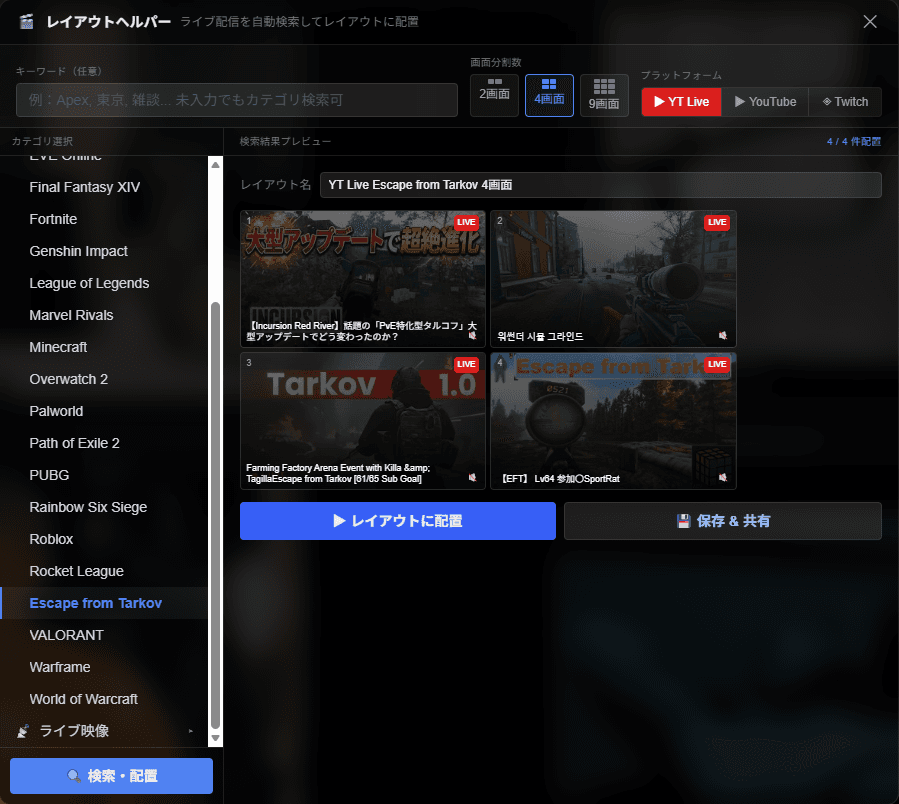Toggle mute icon on the Korean-titled stream
This screenshot has height=804, width=899.
[x=723, y=335]
